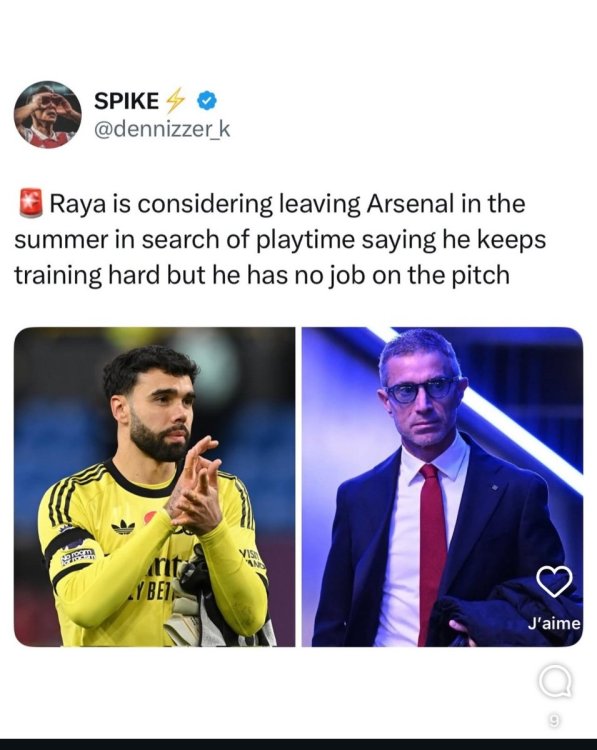The height and width of the screenshot is (750, 597).
Task: Click the red siren emoji
Action: coord(31,203)
